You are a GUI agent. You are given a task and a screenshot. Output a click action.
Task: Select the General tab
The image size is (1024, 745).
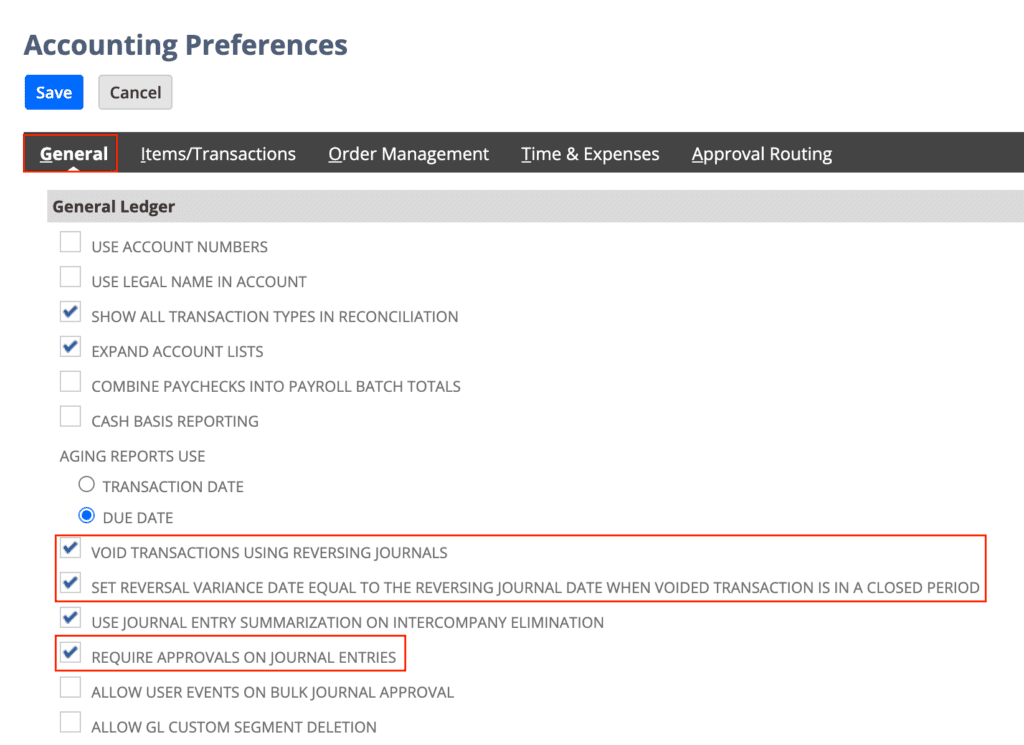[74, 154]
